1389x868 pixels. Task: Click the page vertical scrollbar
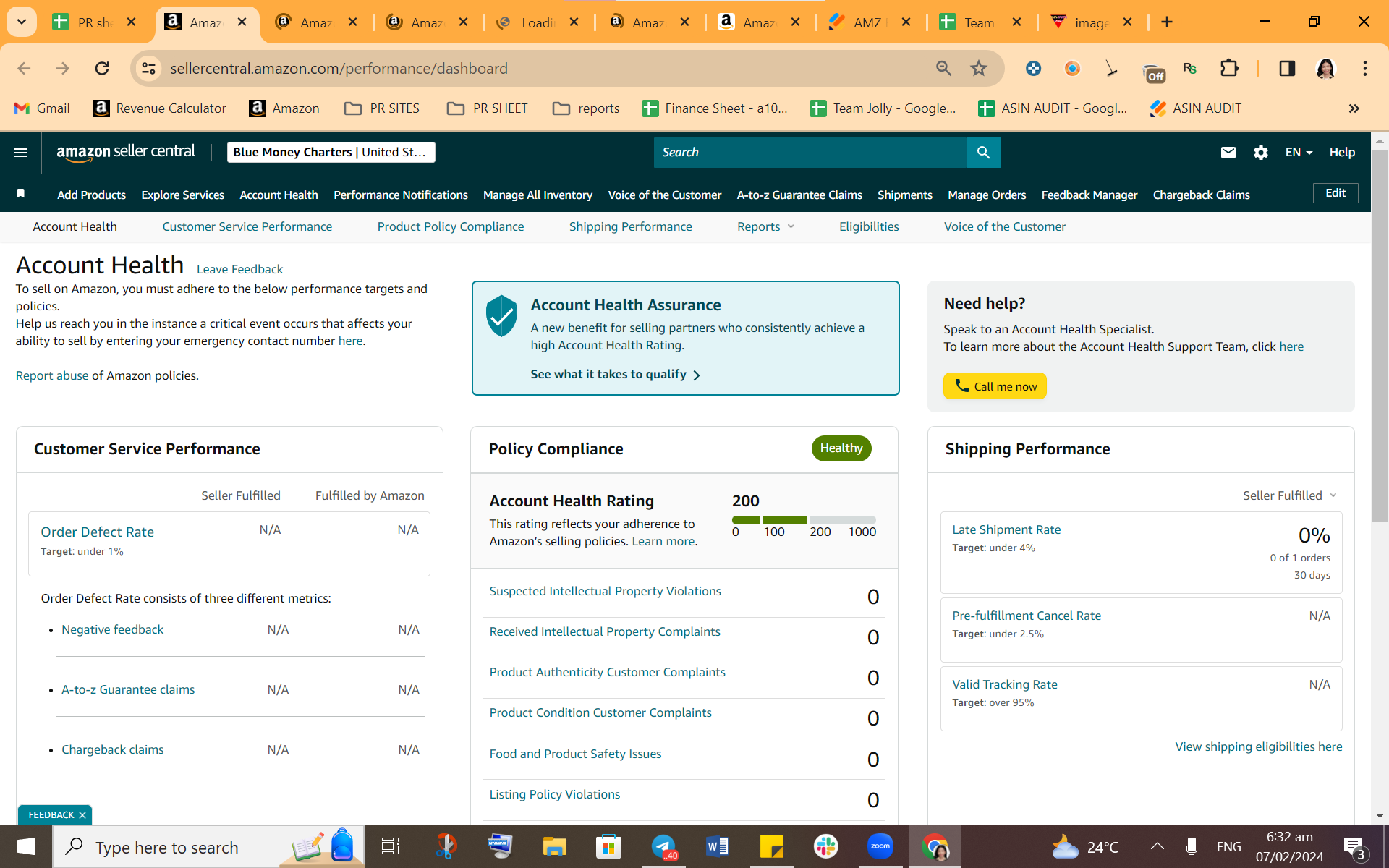(x=1380, y=336)
